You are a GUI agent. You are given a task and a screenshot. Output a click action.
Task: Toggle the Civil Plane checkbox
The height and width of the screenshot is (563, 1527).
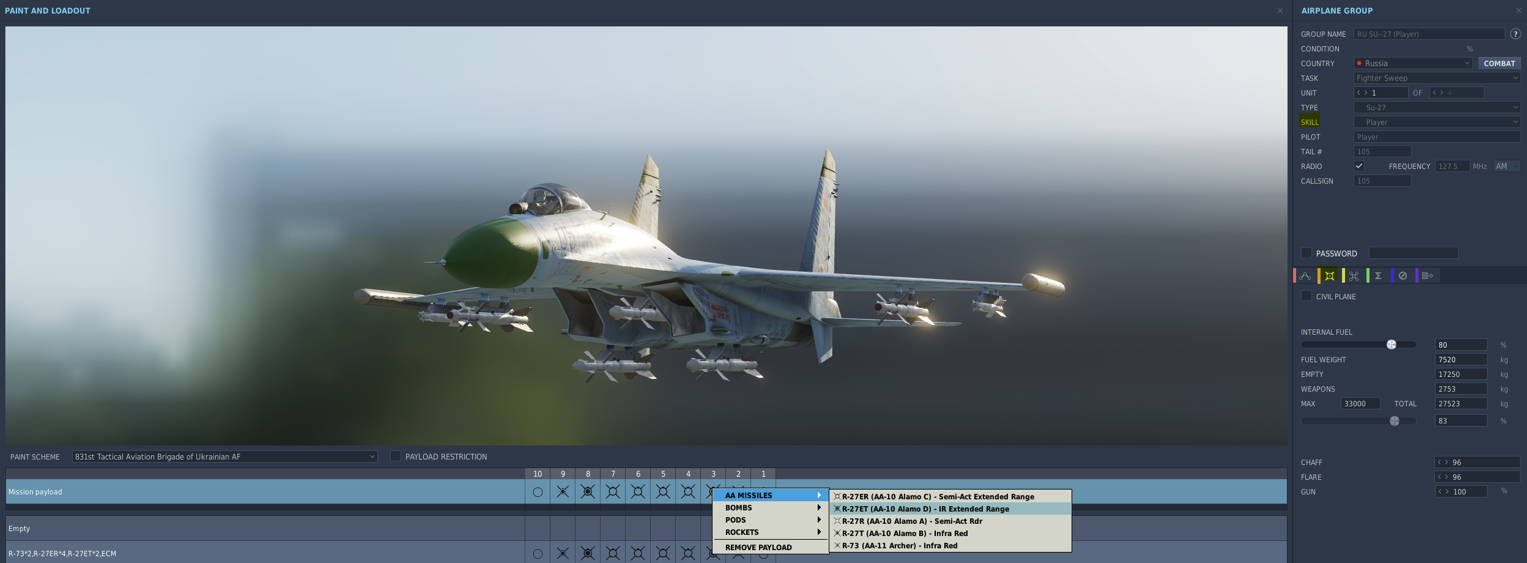point(1306,296)
